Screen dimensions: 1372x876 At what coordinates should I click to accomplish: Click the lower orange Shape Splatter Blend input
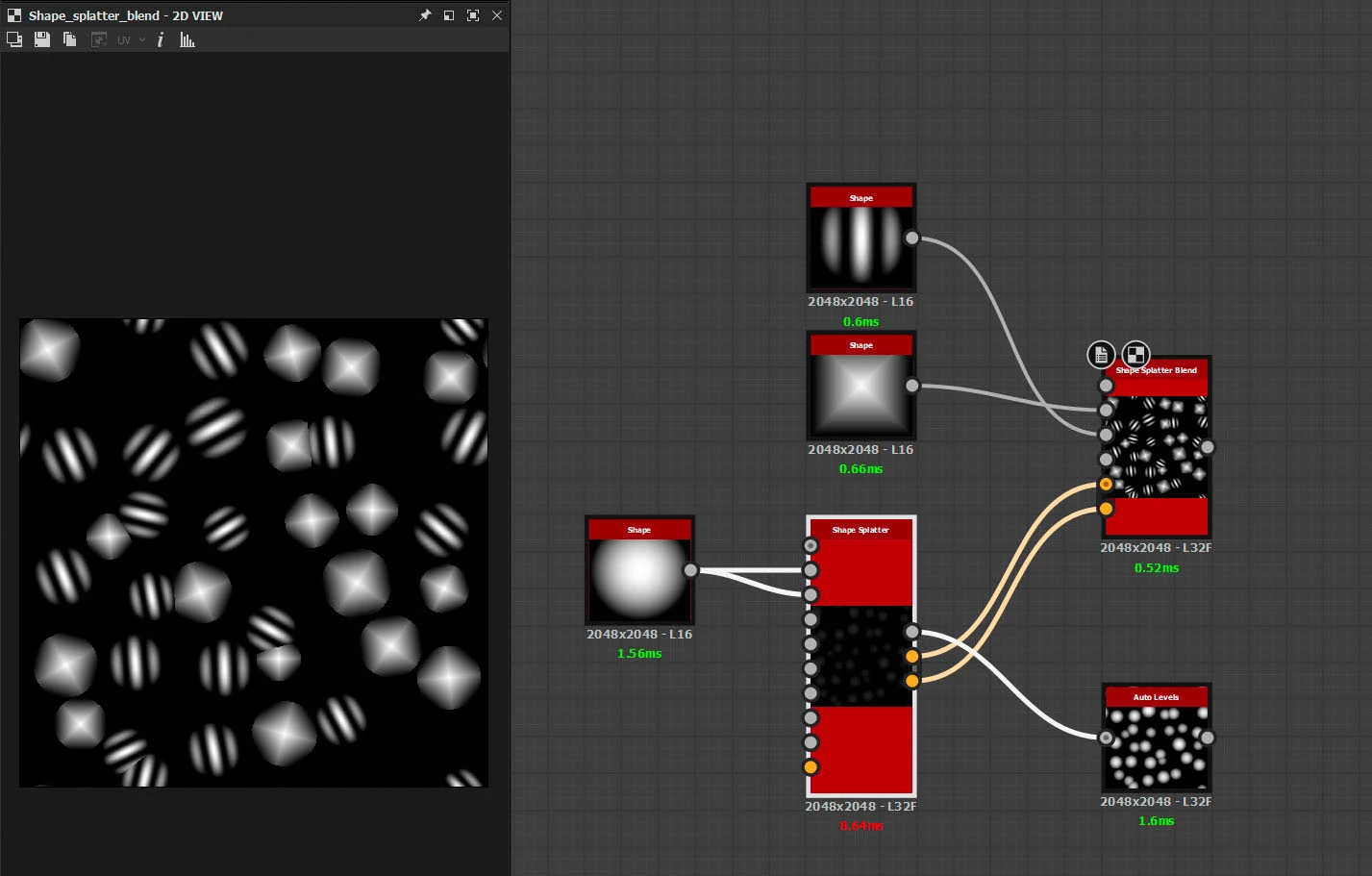point(1106,509)
